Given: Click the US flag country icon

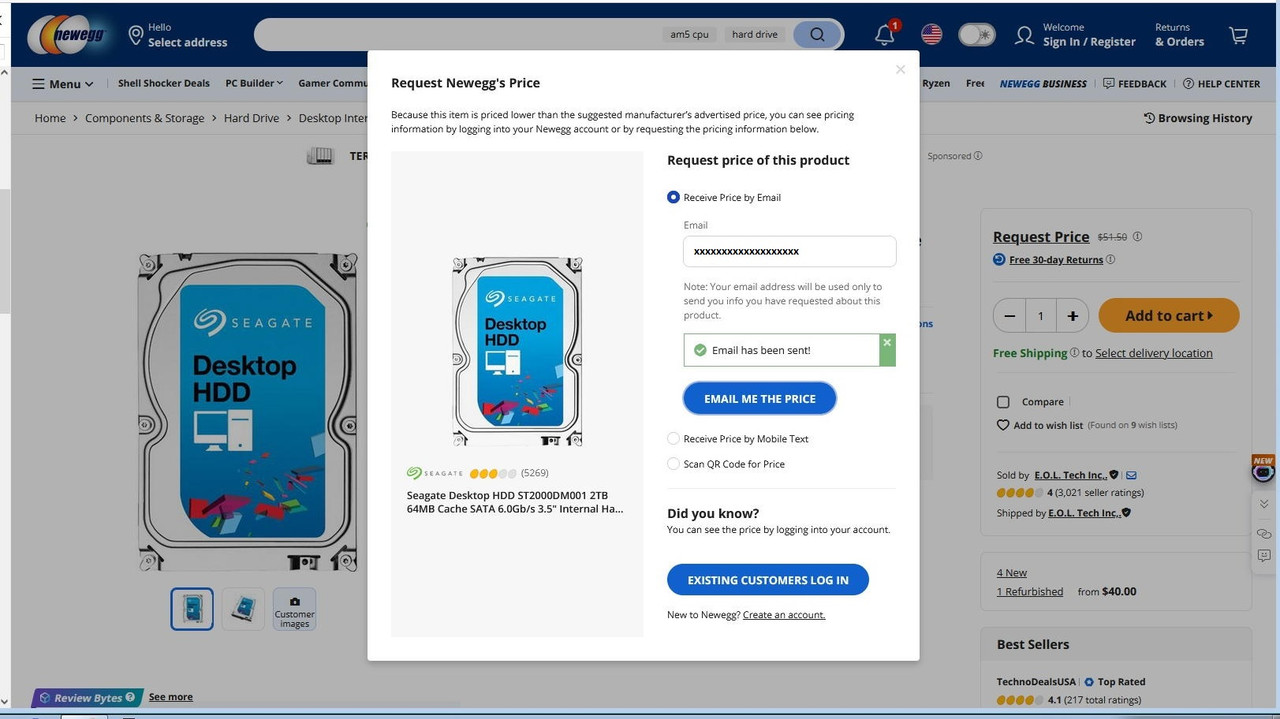Looking at the screenshot, I should click(x=932, y=34).
